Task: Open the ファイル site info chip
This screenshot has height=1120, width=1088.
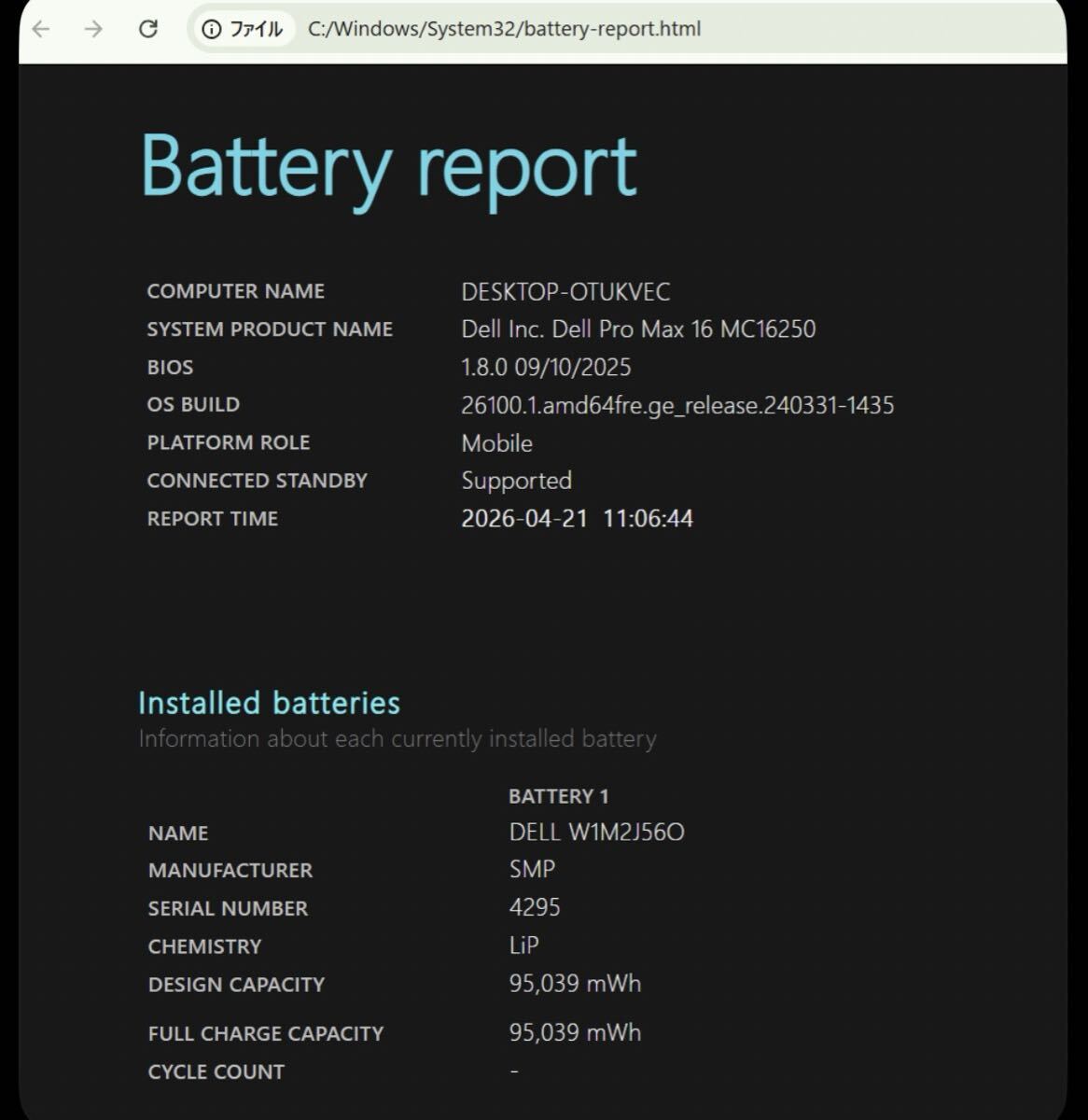Action: 244,29
